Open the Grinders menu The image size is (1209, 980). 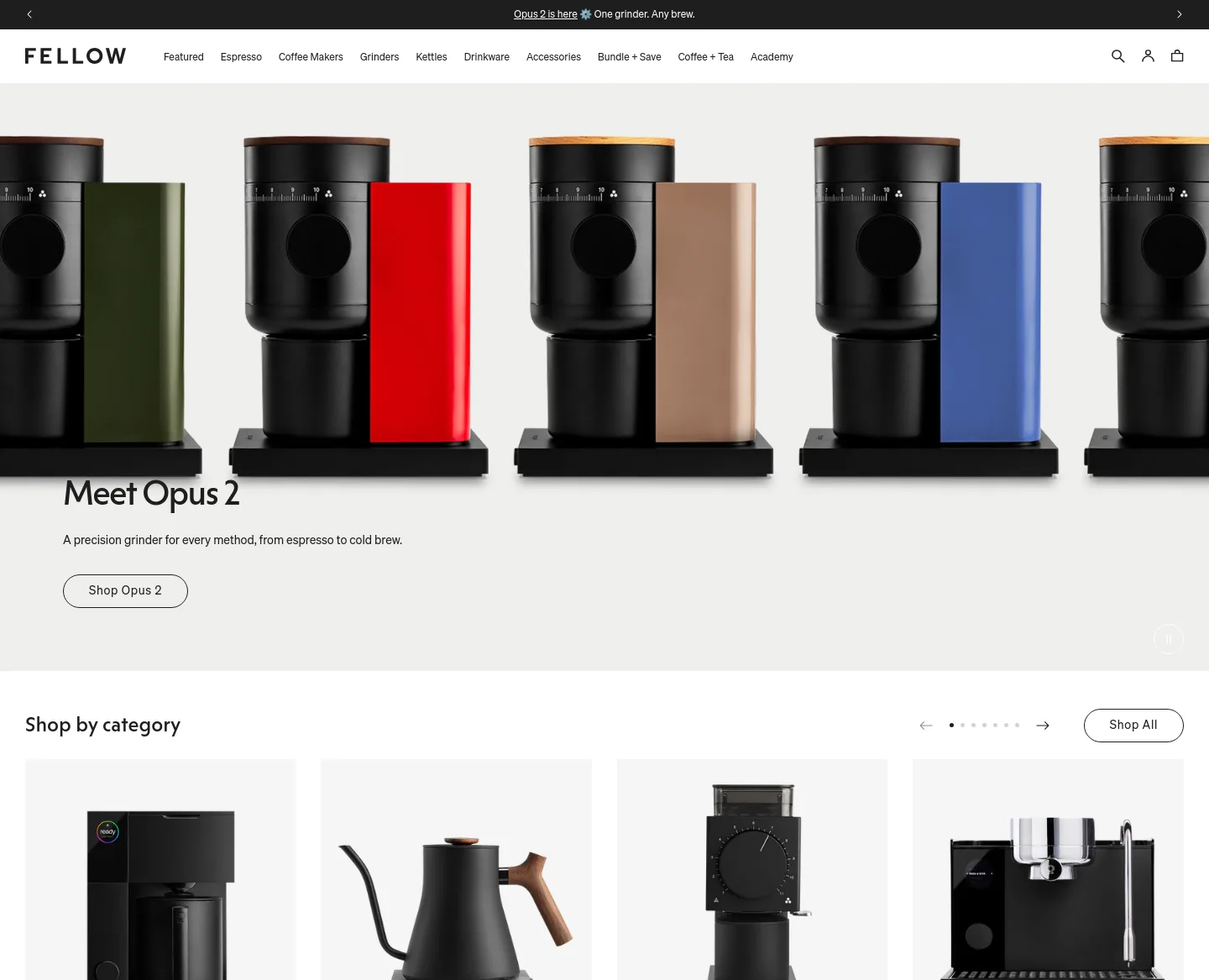379,57
